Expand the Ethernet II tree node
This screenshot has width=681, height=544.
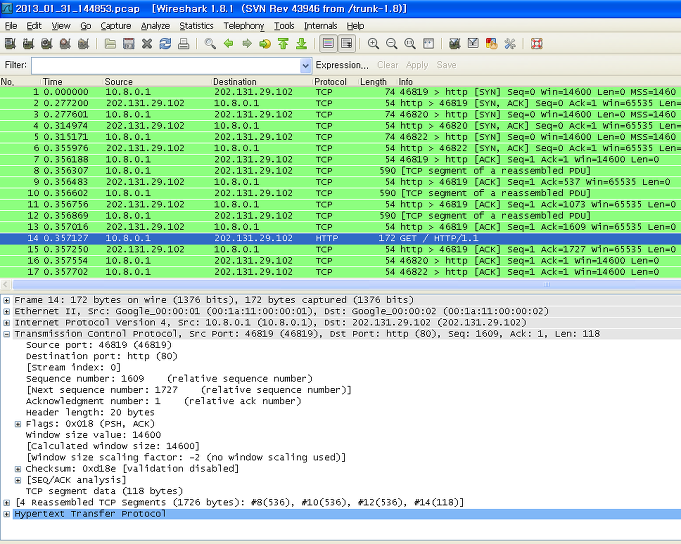point(7,311)
